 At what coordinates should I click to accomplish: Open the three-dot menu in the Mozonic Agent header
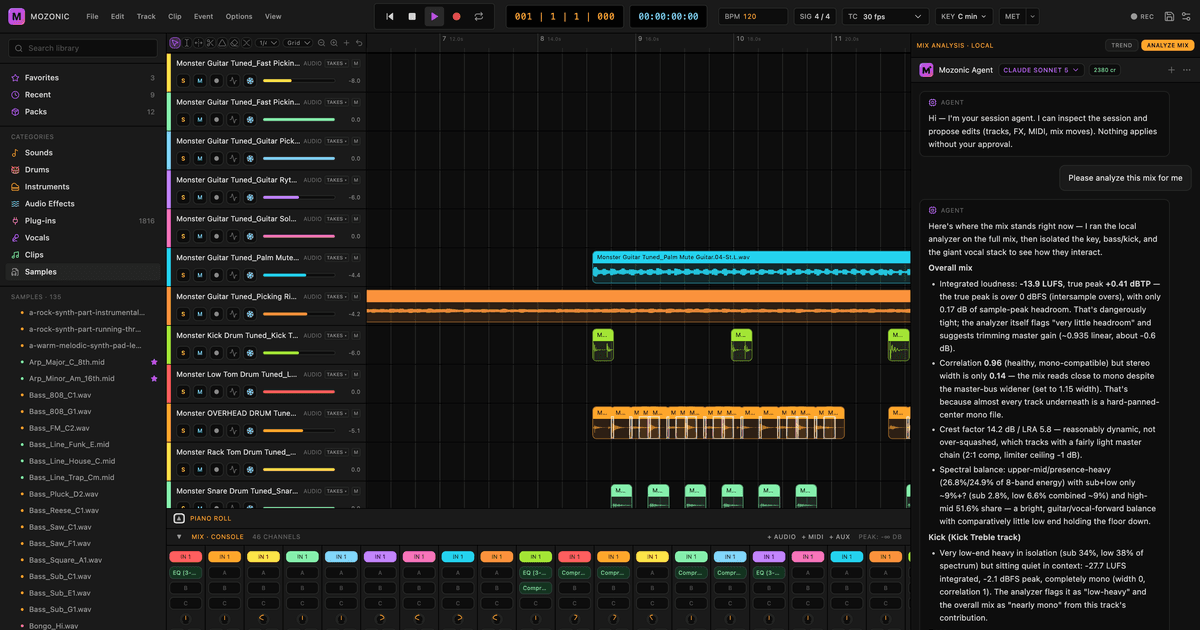coord(1187,70)
